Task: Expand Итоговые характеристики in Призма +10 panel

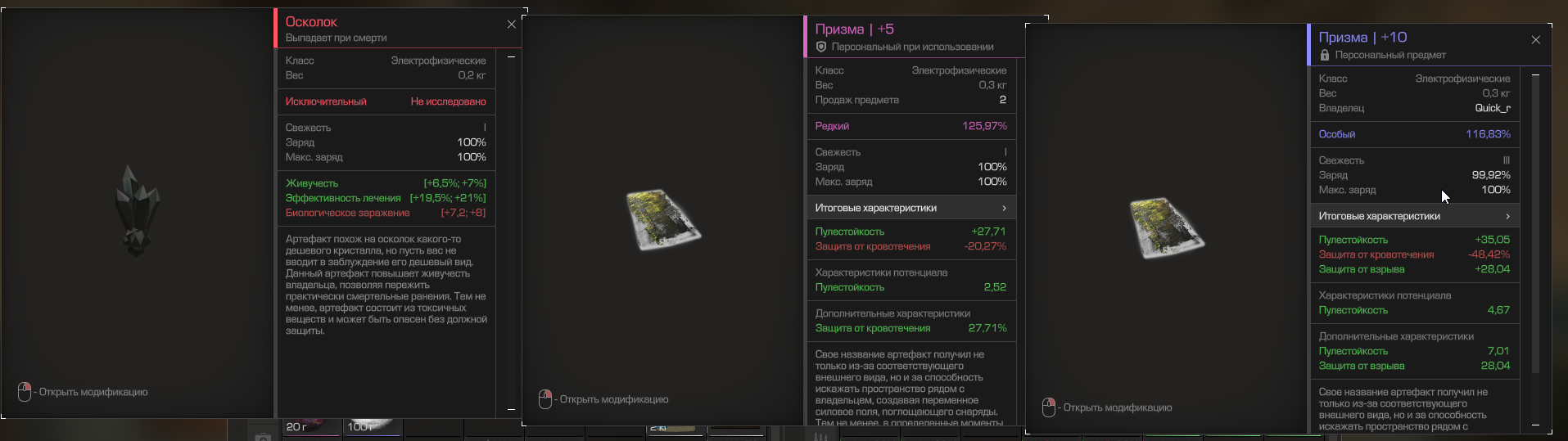Action: click(1415, 216)
